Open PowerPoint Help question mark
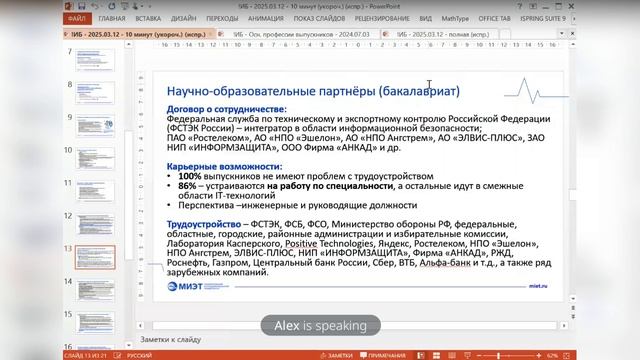Image resolution: width=640 pixels, height=360 pixels. click(520, 6)
